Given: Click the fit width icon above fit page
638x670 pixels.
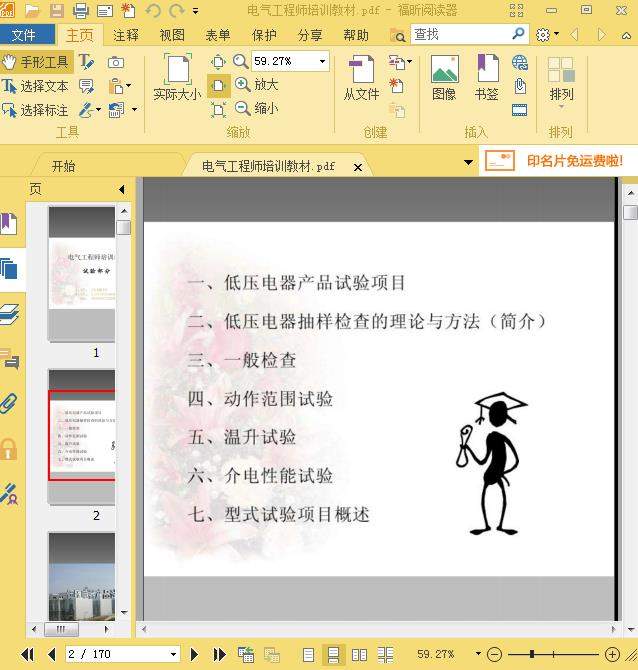Looking at the screenshot, I should point(218,62).
